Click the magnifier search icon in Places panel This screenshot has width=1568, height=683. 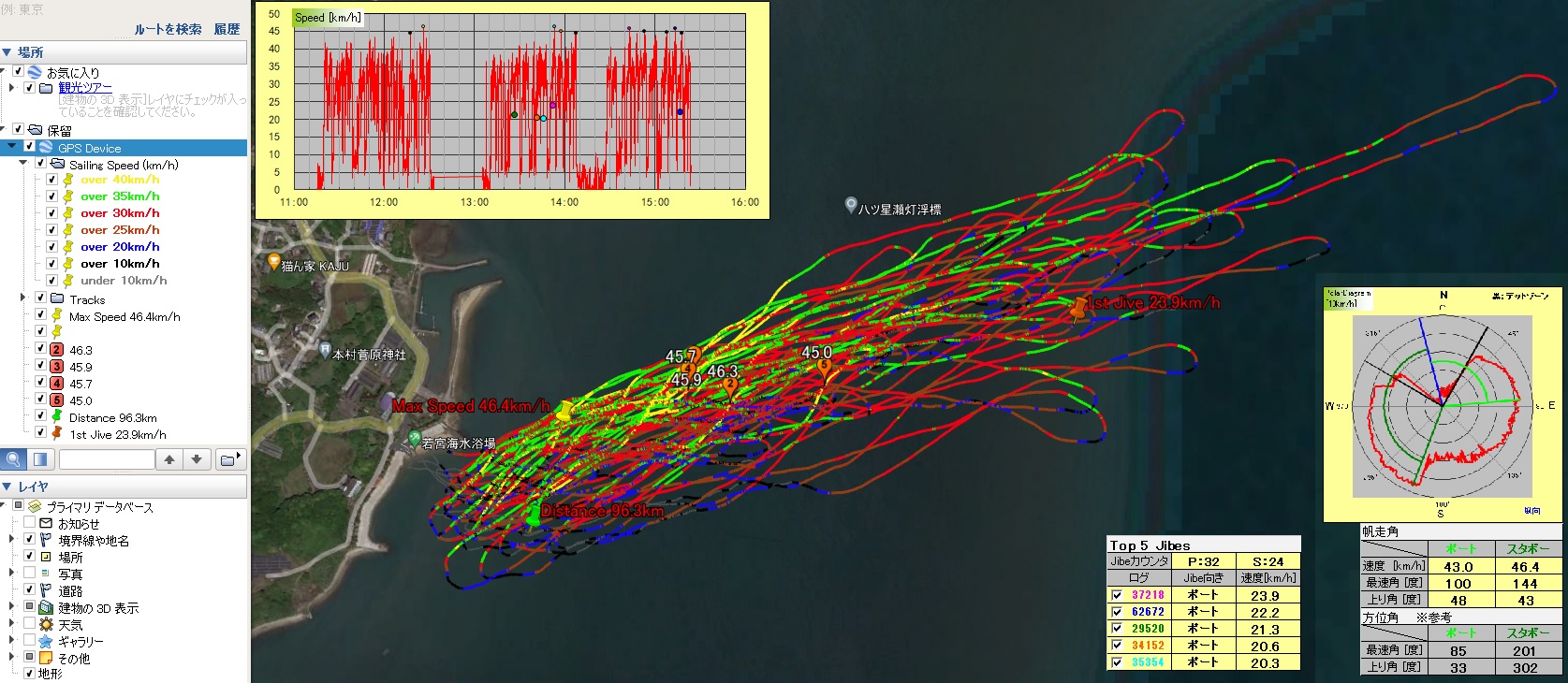click(x=13, y=459)
